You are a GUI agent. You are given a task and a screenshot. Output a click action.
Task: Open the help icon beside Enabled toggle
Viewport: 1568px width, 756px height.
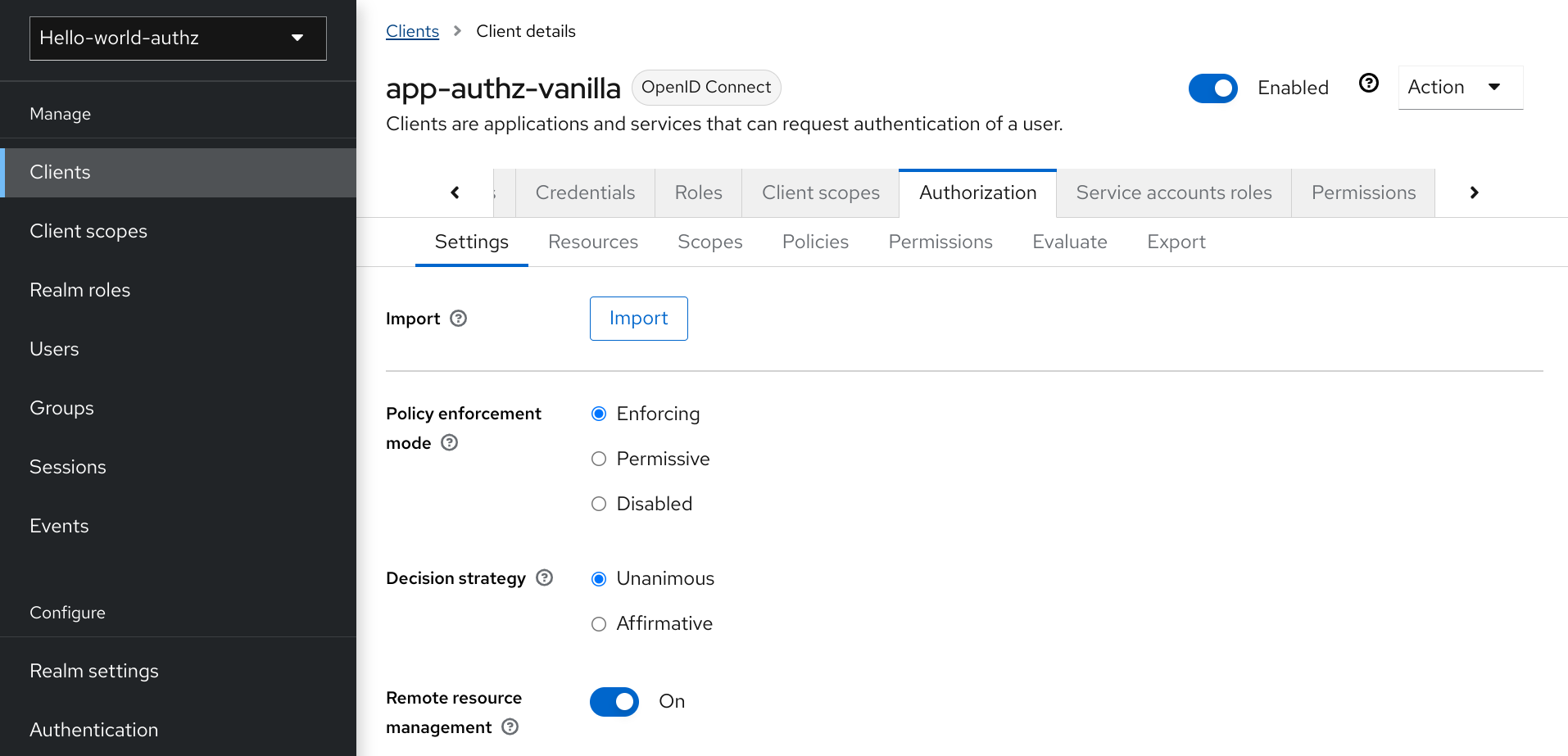(1368, 83)
